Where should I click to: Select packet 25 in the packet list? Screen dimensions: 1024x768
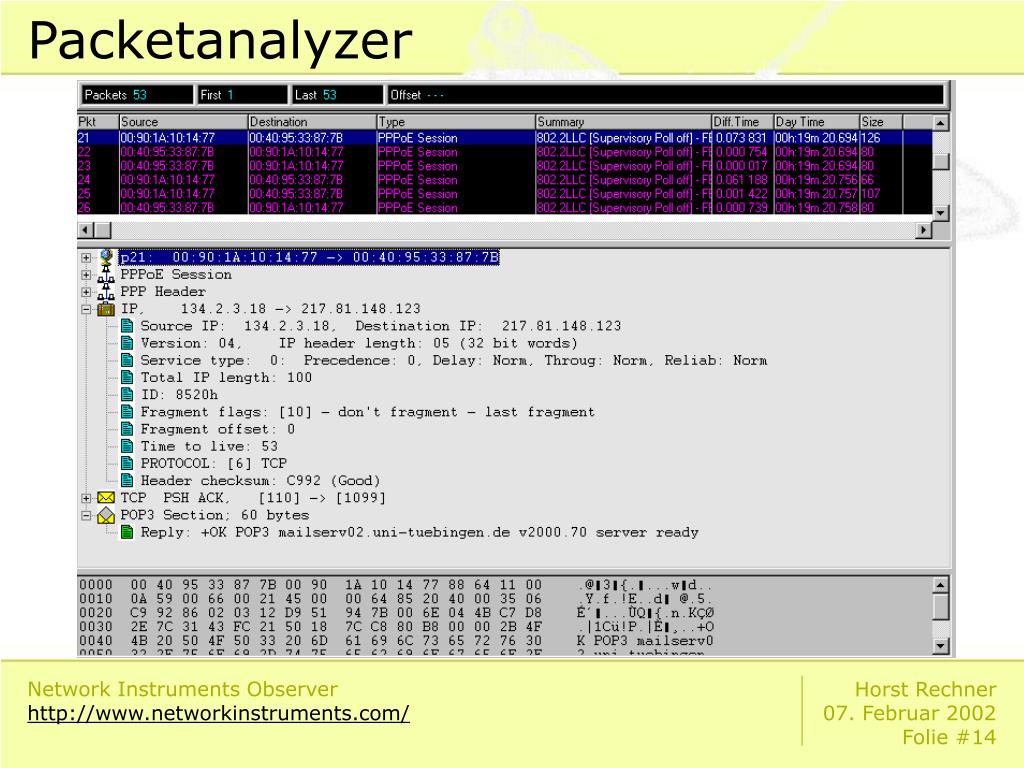pos(504,193)
